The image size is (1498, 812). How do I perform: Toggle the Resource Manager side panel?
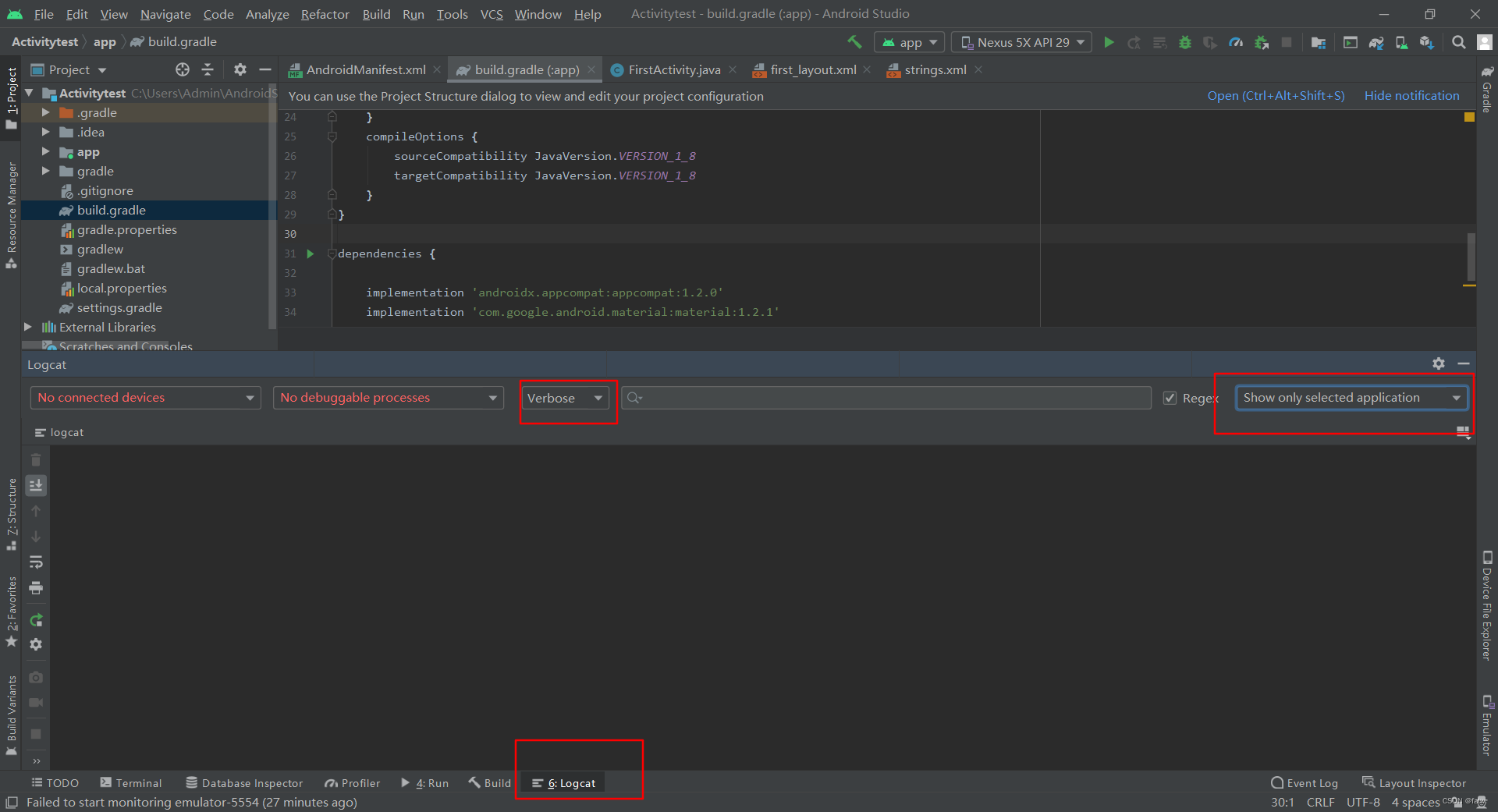pos(12,215)
